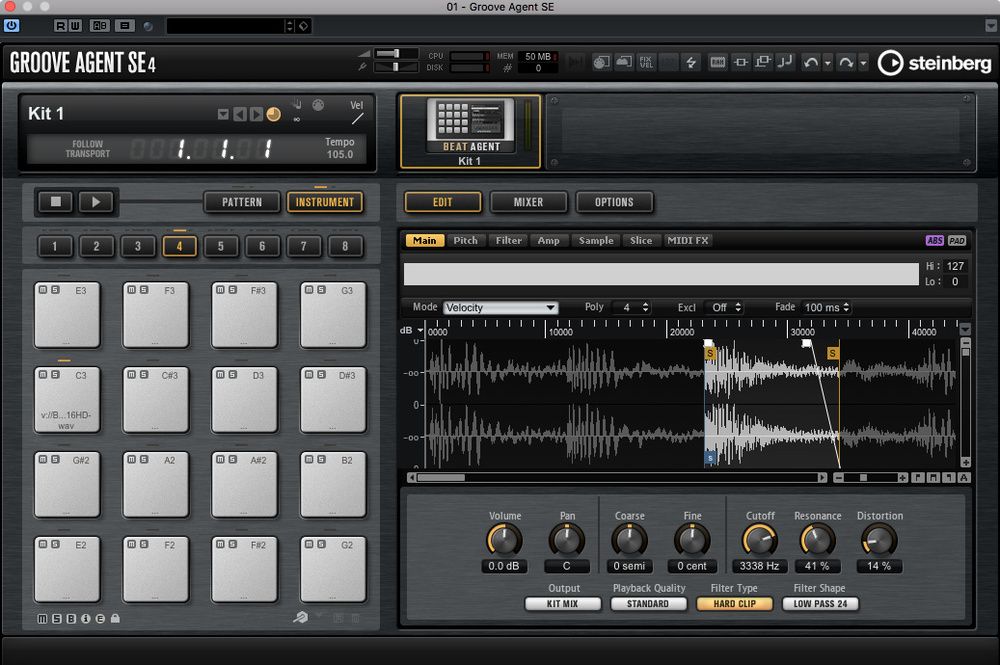
Task: Click the drum pad icon in the toolbar
Action: pos(601,62)
